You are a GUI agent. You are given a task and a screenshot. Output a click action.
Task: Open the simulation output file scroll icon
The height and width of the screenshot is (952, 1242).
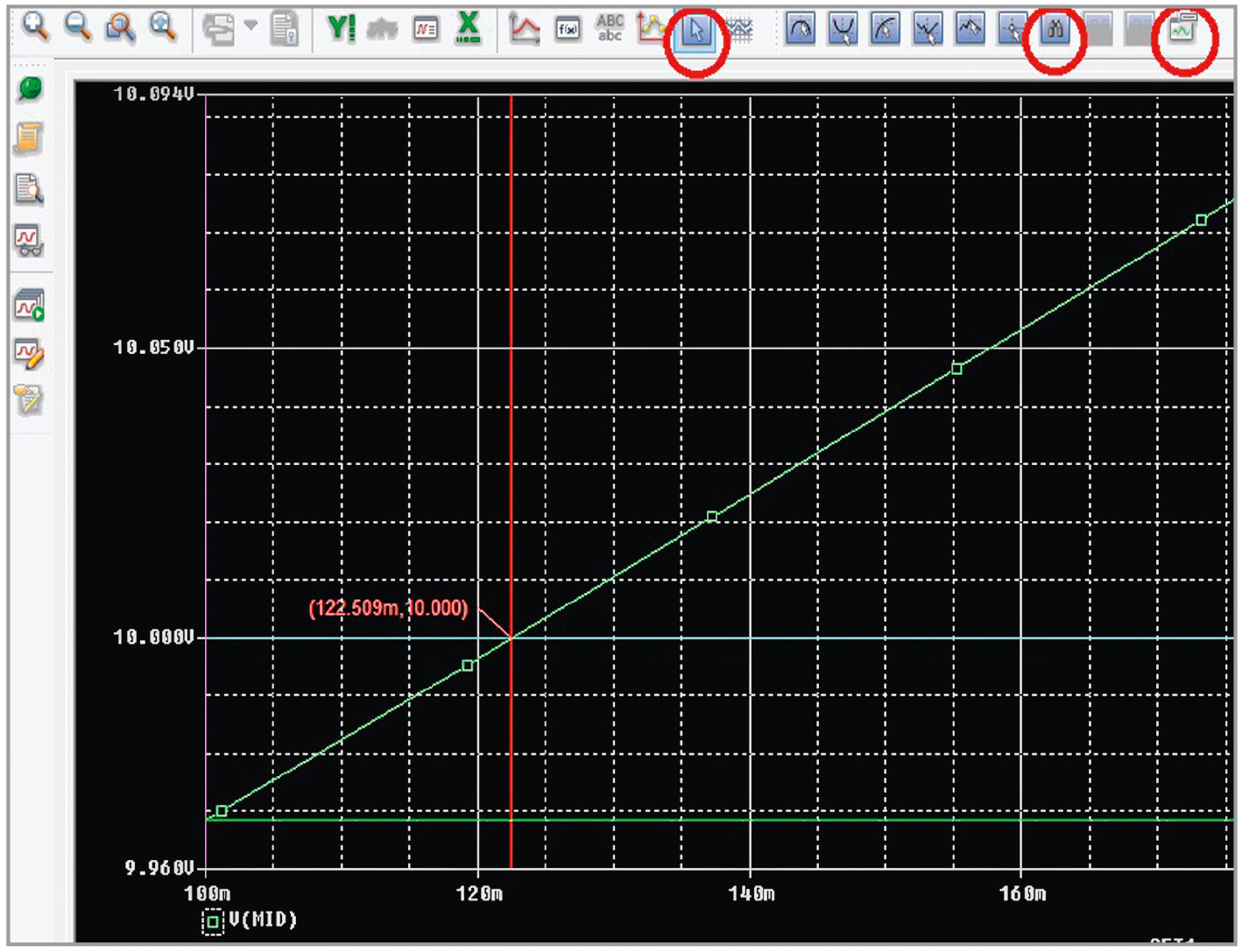pos(28,138)
